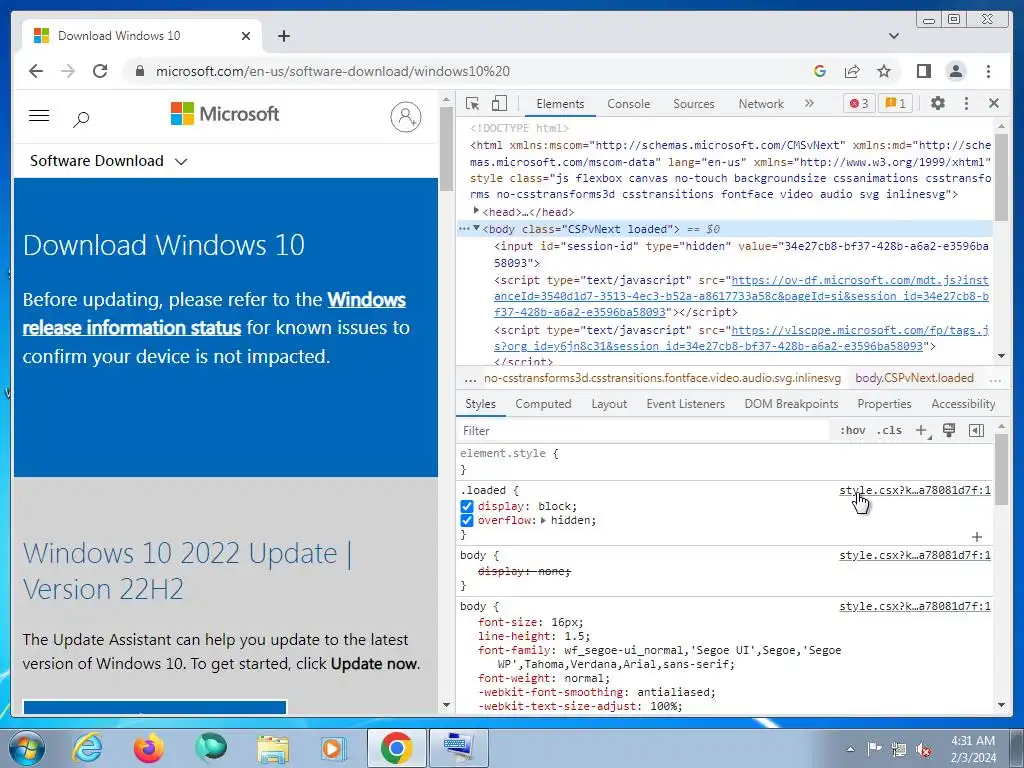Open the Layout pane tab
The height and width of the screenshot is (768, 1024).
pyautogui.click(x=609, y=404)
